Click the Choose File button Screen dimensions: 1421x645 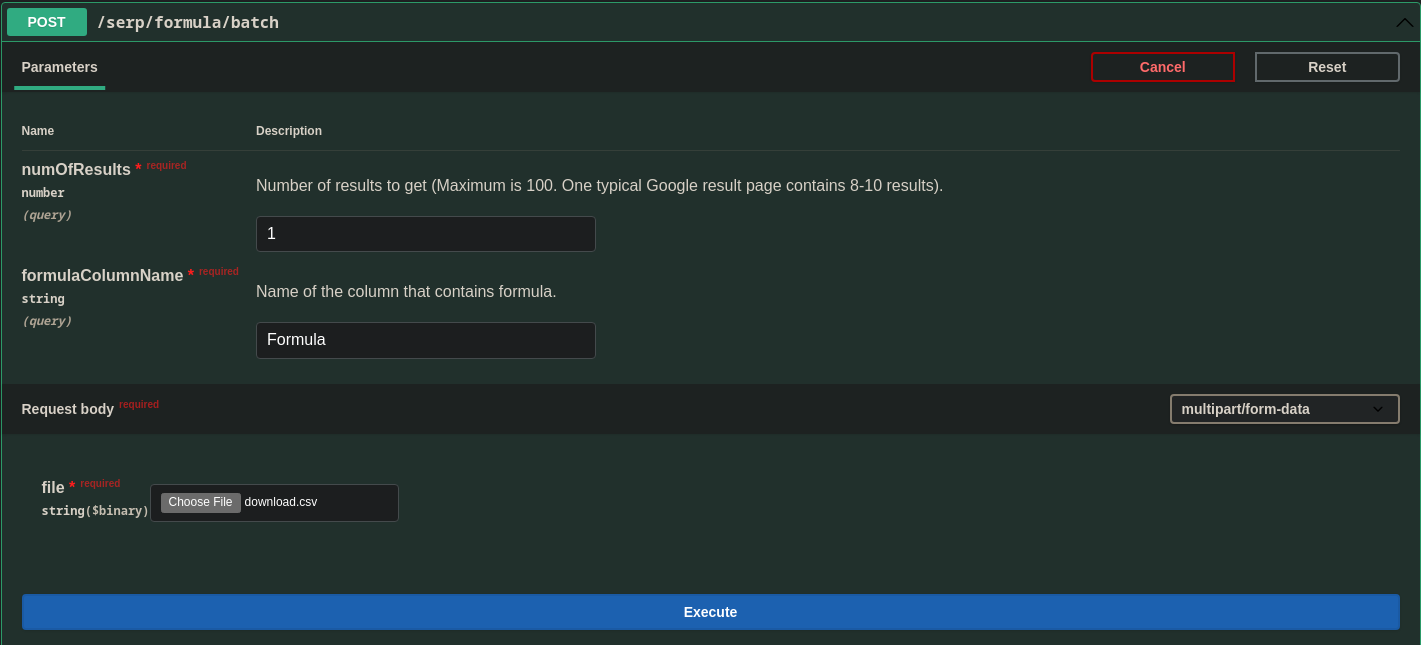pos(200,502)
